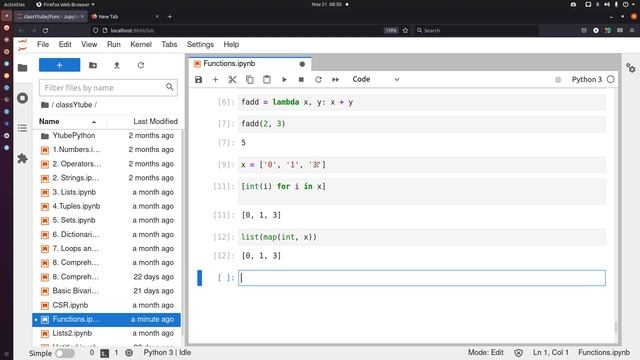640x360 pixels.
Task: Open the View menu
Action: (89, 44)
